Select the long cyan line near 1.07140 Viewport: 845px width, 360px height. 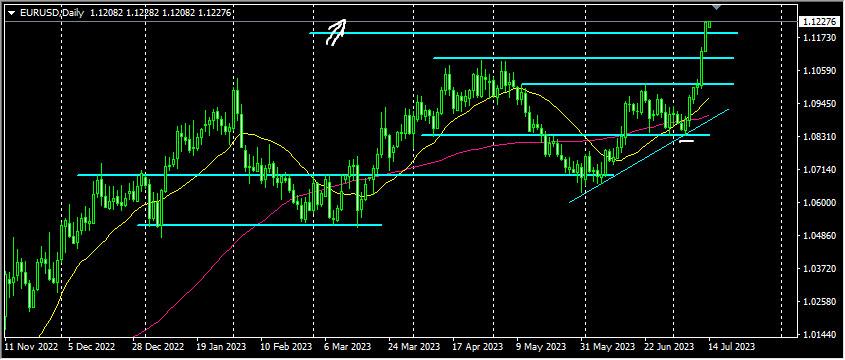tap(345, 175)
